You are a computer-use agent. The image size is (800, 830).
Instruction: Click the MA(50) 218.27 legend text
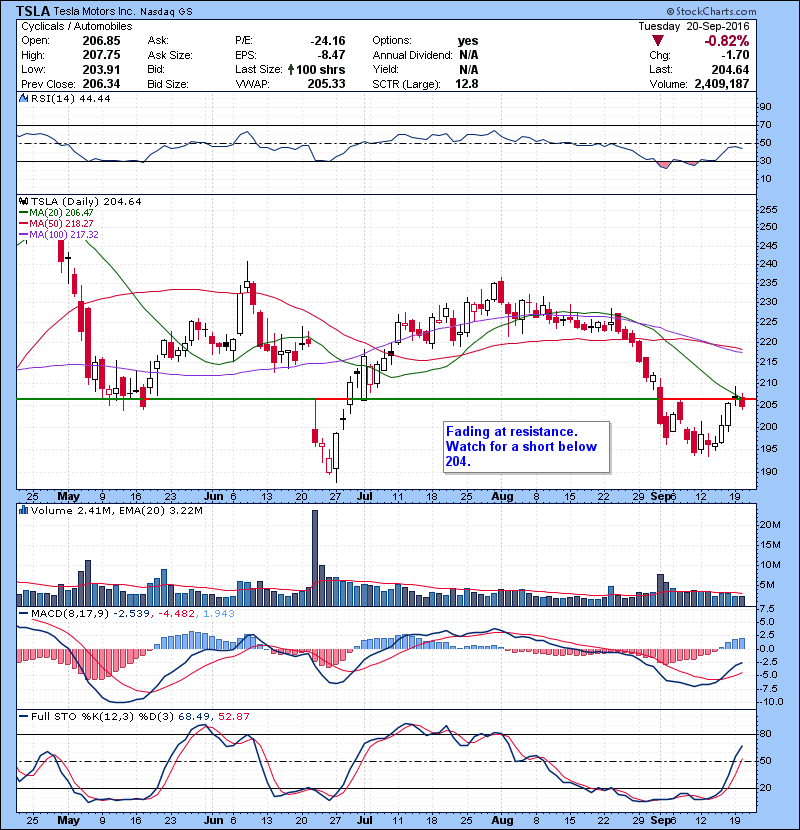coord(61,224)
